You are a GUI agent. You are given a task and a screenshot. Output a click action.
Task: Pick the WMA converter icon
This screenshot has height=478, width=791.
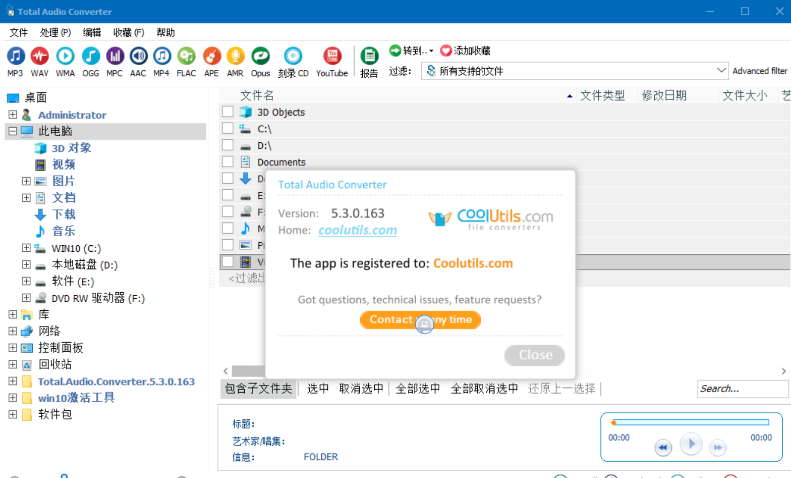[65, 56]
